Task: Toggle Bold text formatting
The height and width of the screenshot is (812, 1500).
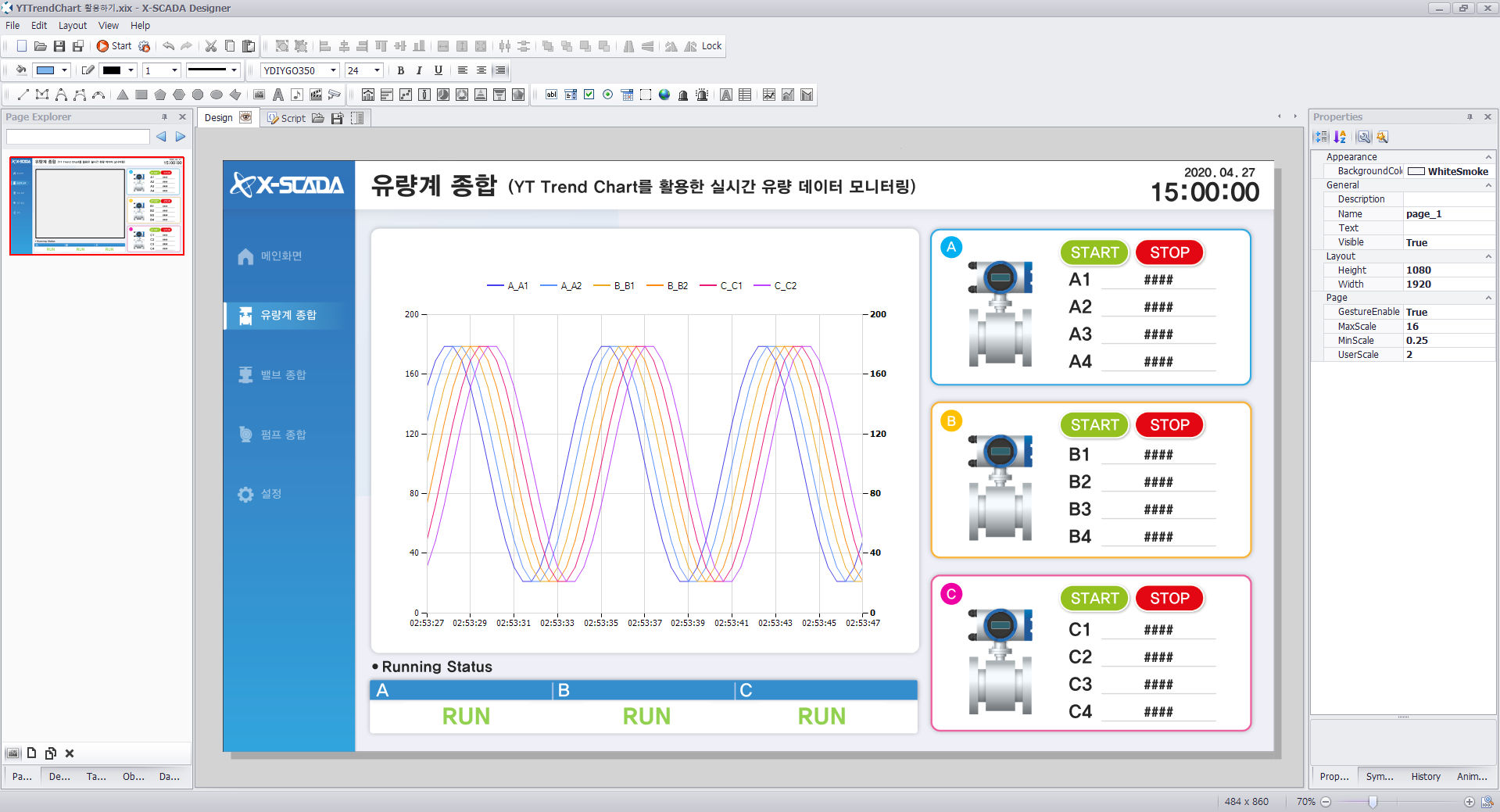Action: coord(401,70)
